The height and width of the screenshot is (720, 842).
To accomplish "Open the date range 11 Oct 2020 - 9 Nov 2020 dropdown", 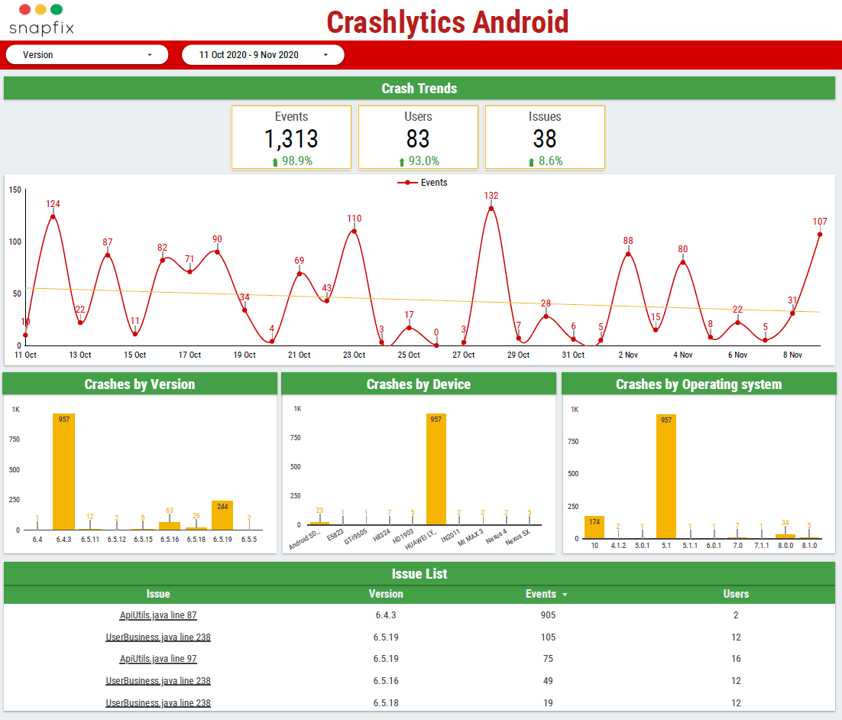I will click(263, 55).
